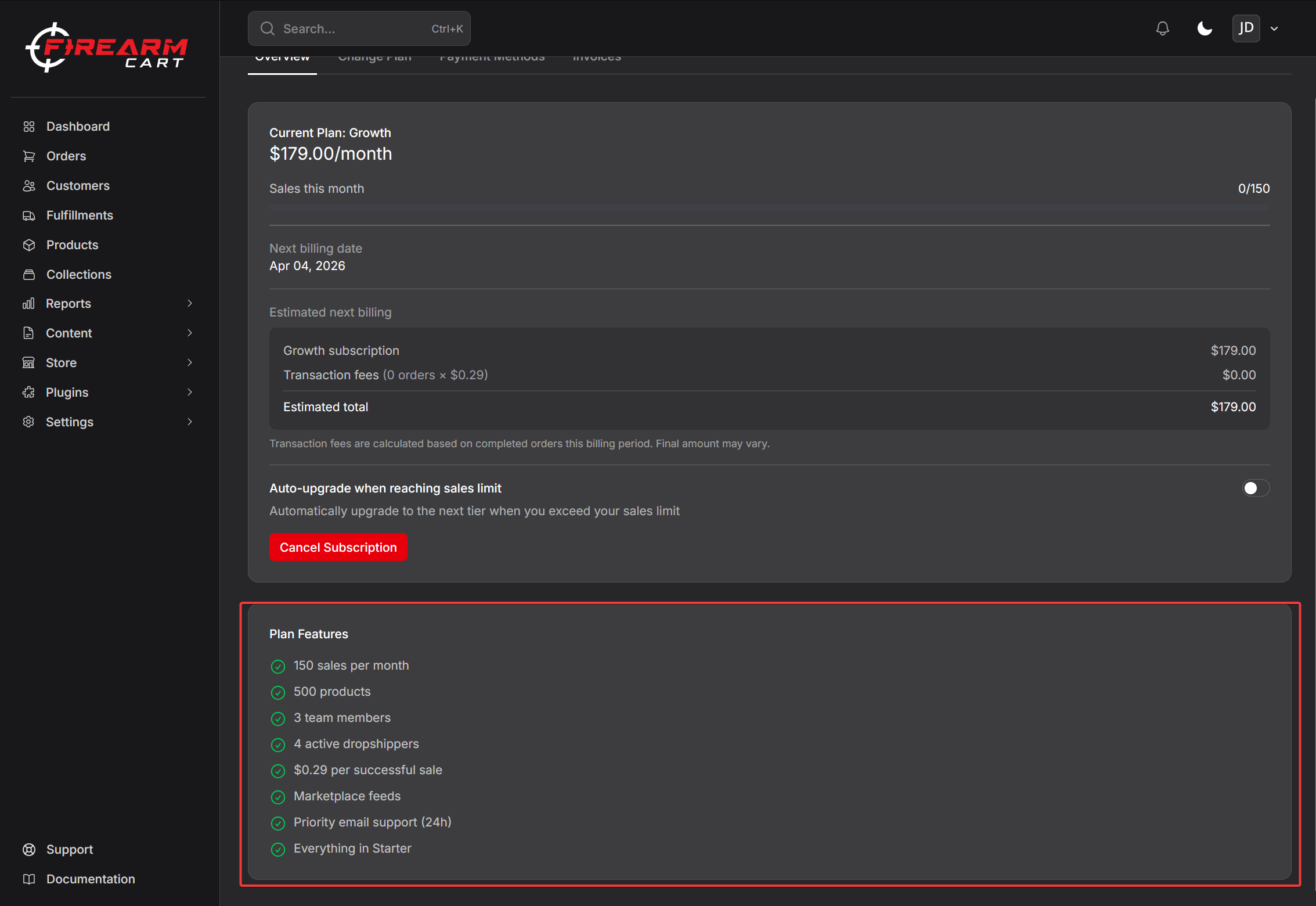The image size is (1316, 906).
Task: Click the sales this month progress bar
Action: pos(770,207)
